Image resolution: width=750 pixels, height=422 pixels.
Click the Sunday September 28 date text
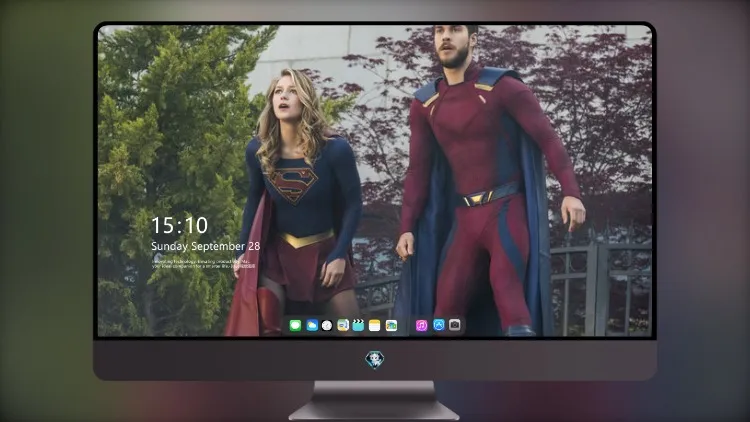(x=206, y=246)
